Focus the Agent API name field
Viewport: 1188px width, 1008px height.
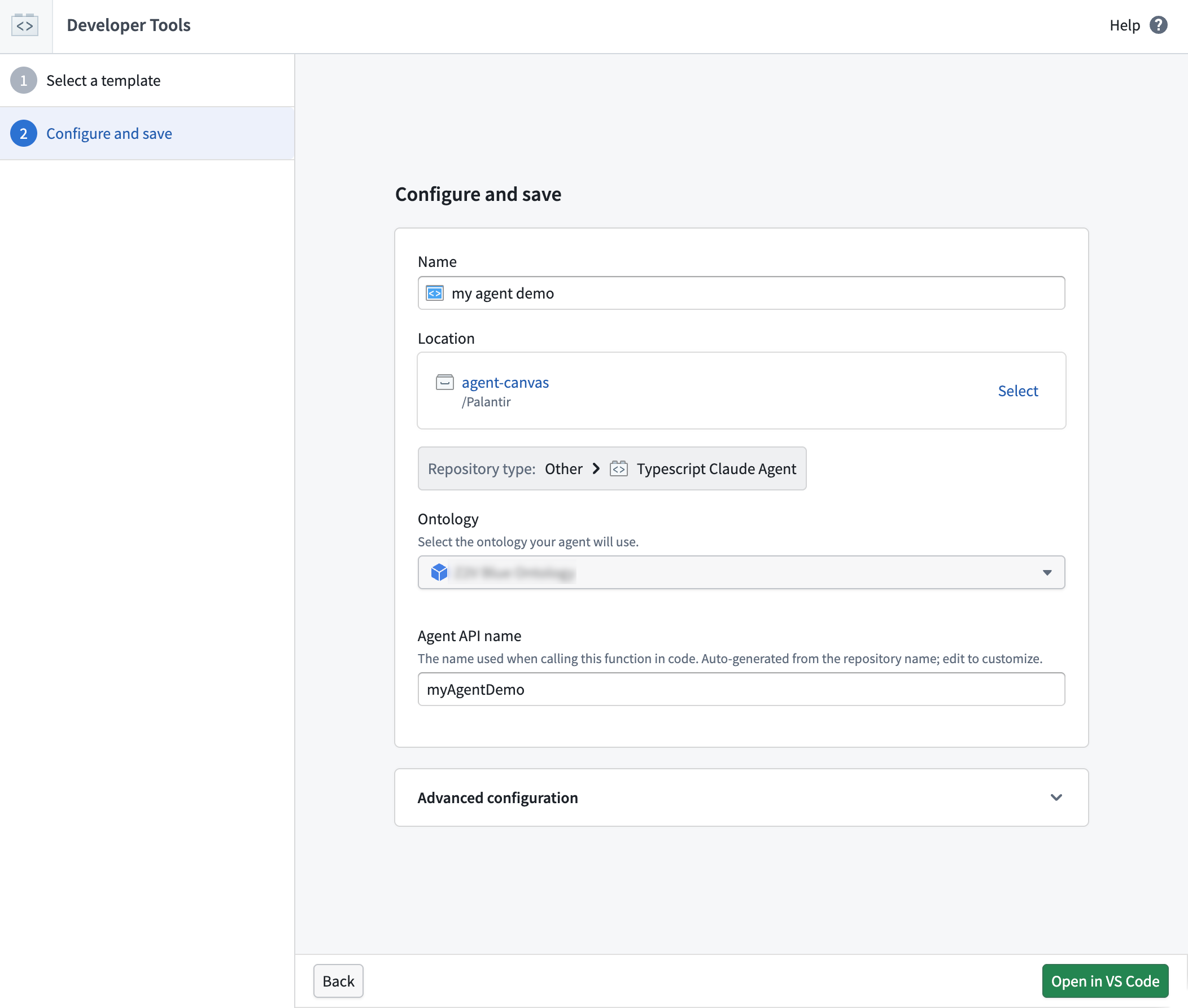[741, 689]
